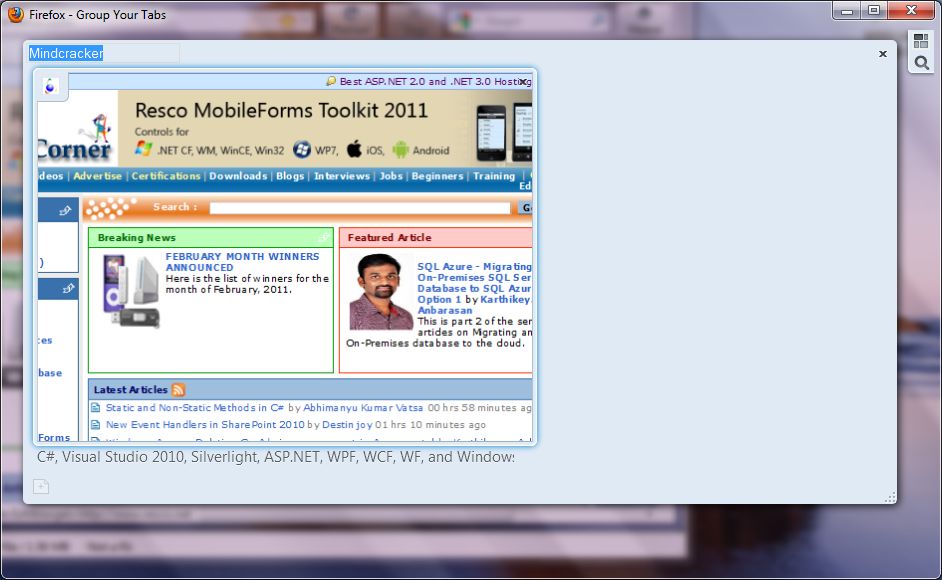Click the Interviews navigation link
942x580 pixels.
(x=342, y=176)
